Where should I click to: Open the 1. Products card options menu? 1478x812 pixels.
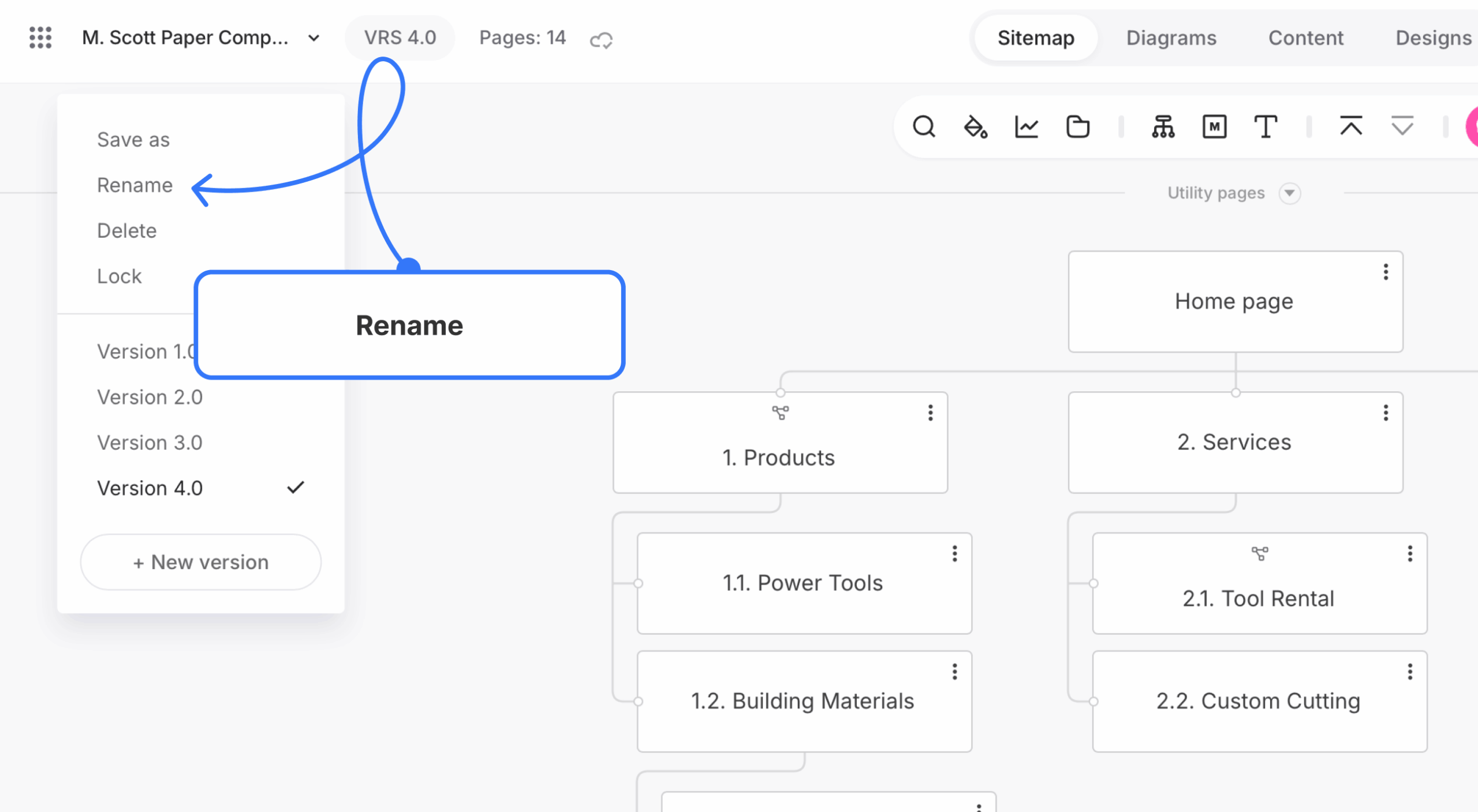930,413
